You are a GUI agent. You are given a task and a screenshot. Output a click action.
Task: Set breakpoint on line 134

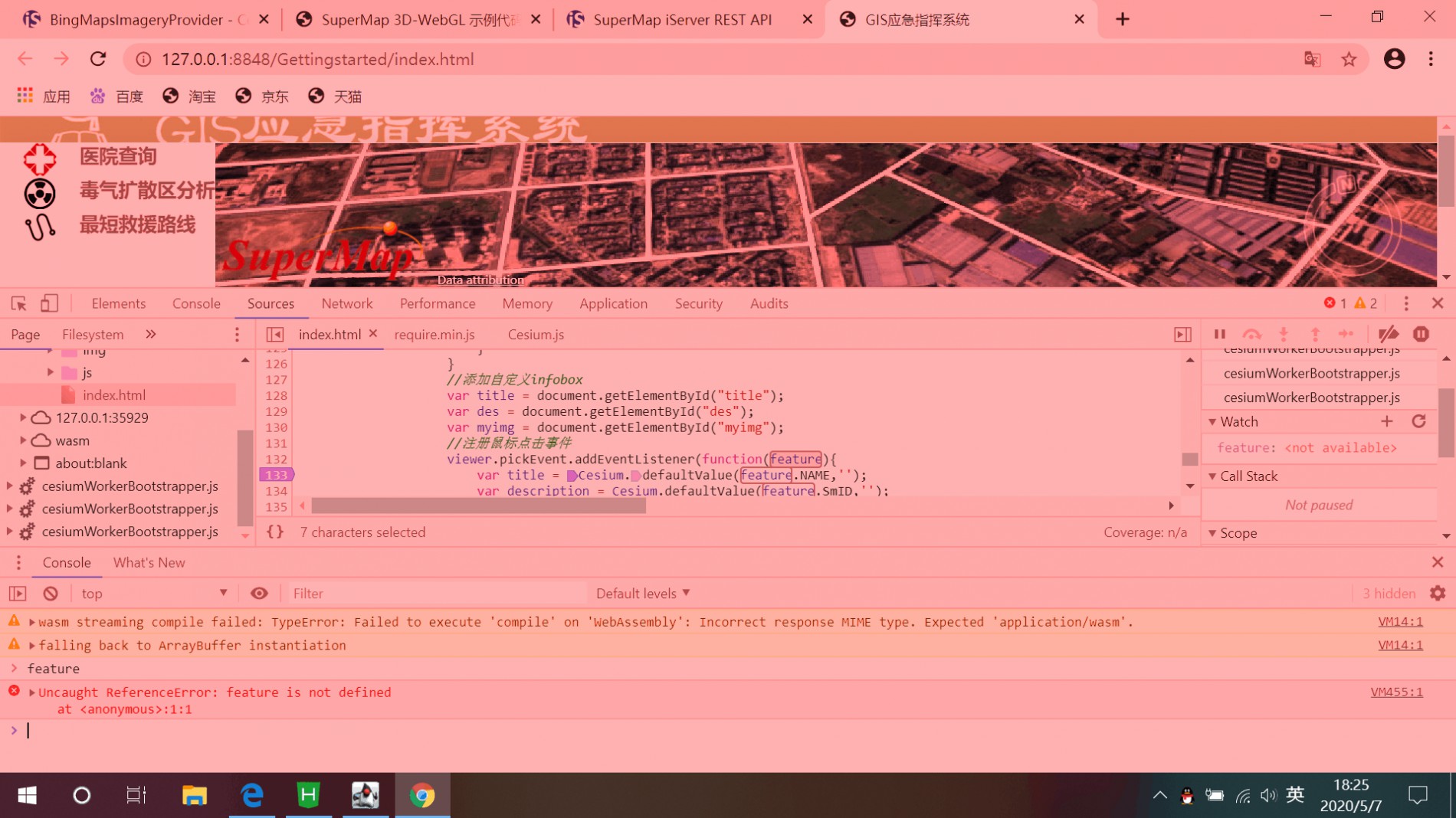276,491
